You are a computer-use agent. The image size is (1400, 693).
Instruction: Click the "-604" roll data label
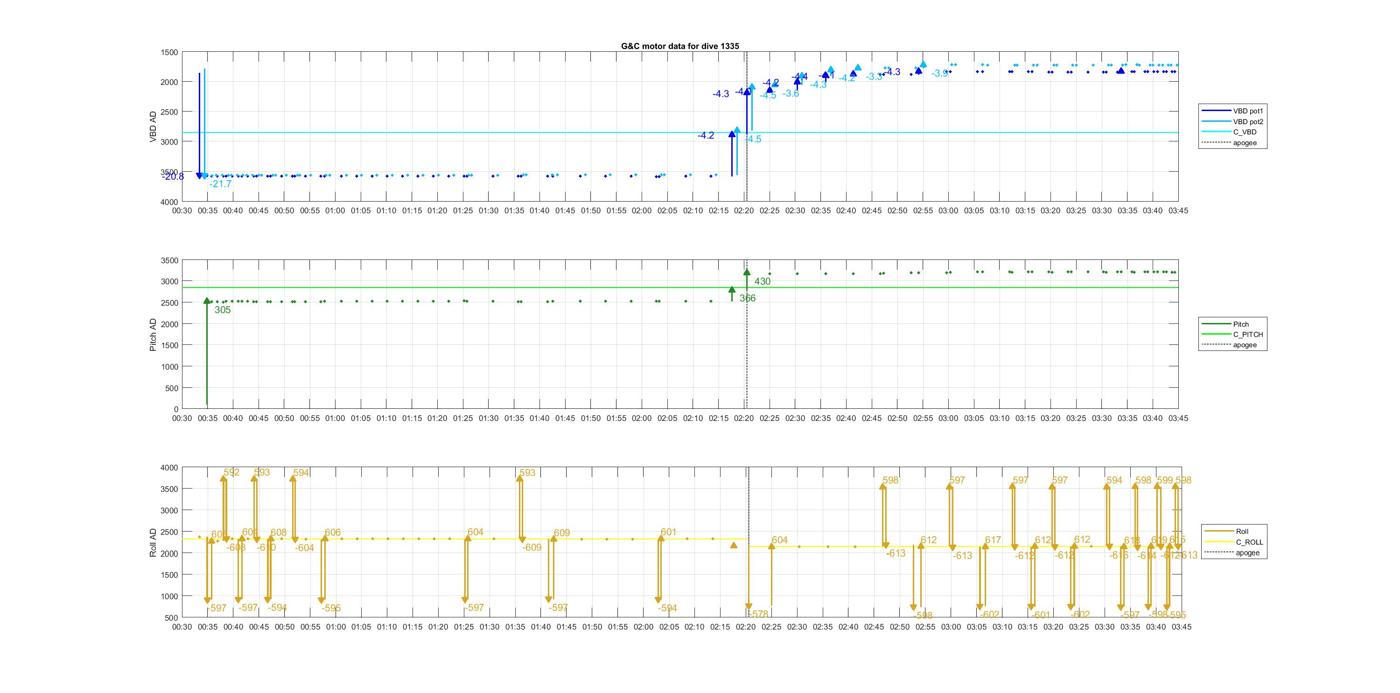[x=304, y=547]
